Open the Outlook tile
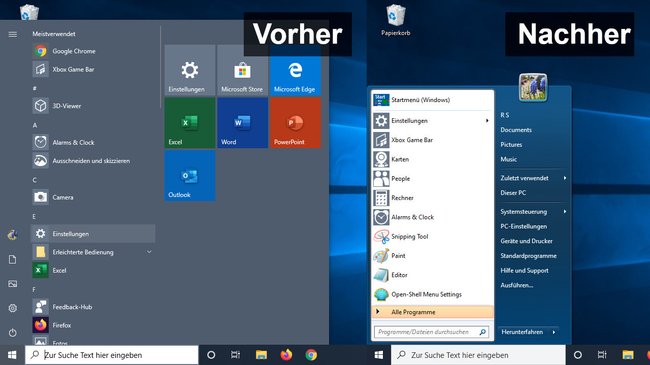Image resolution: width=650 pixels, height=365 pixels. click(190, 175)
